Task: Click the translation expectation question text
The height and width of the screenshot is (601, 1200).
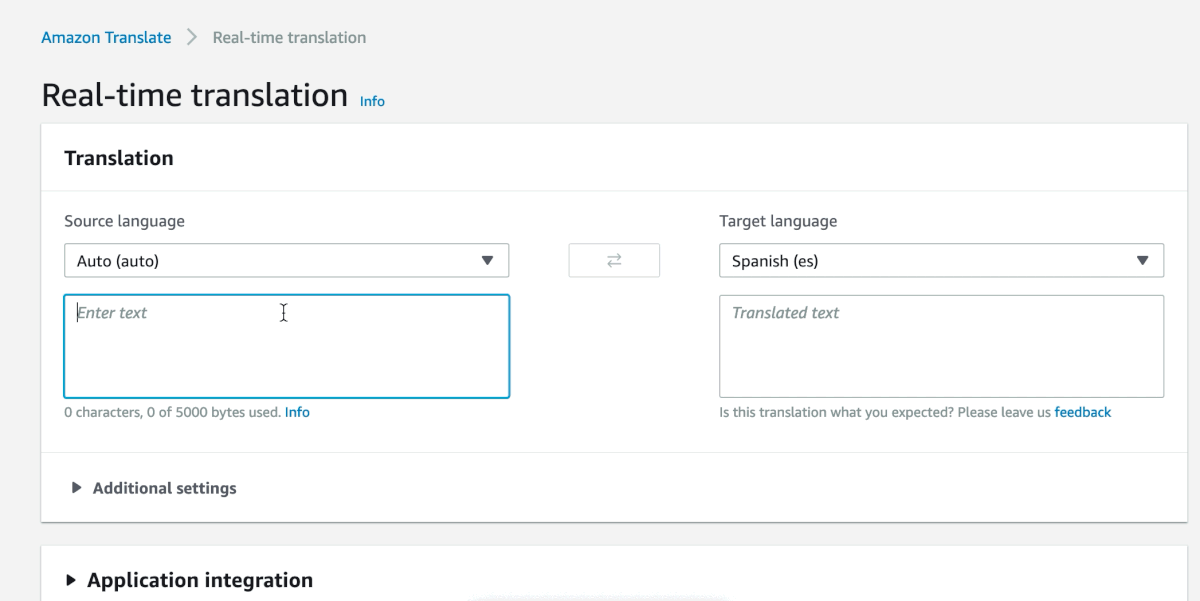Action: 885,412
